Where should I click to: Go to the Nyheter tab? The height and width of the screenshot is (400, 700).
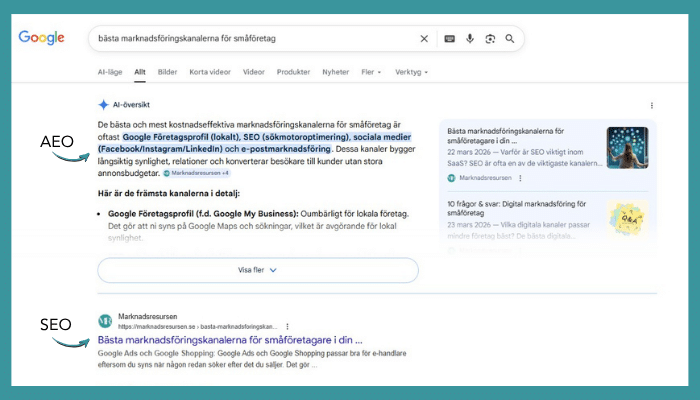336,72
